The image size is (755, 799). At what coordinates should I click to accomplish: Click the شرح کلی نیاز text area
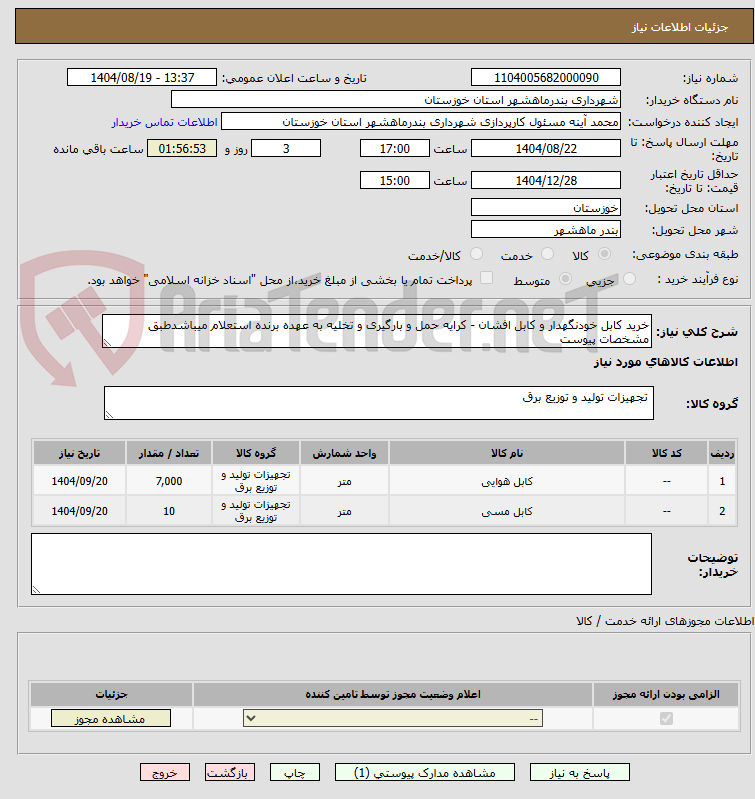point(377,331)
